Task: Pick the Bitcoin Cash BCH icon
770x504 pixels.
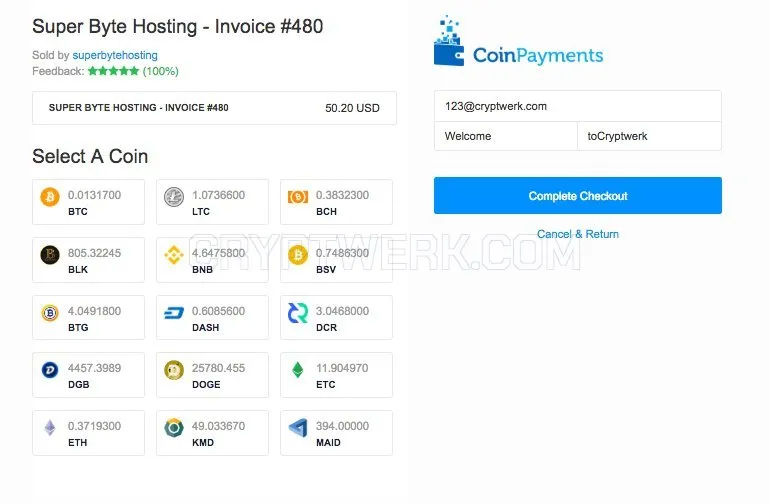Action: tap(298, 196)
